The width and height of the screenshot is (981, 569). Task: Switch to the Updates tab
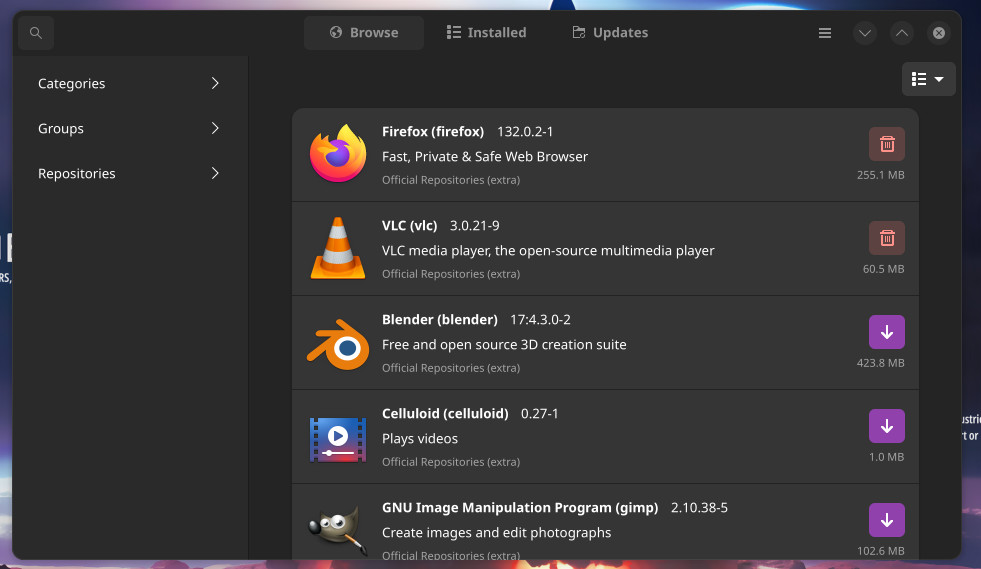point(610,33)
